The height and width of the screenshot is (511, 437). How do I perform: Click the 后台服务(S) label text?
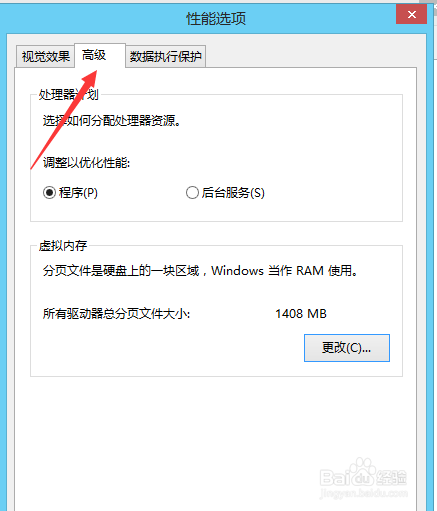tap(233, 193)
